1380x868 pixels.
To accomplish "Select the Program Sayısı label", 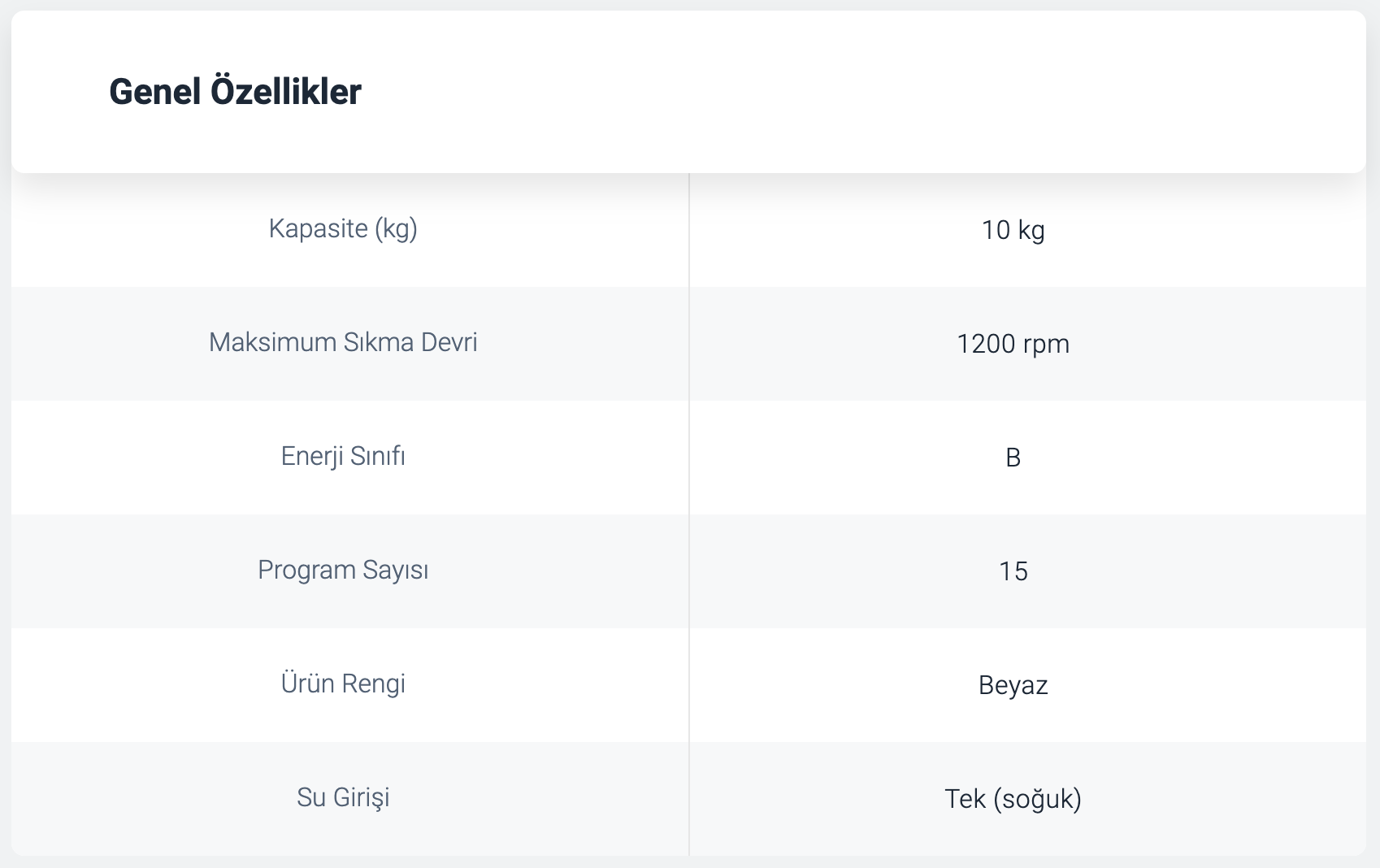I will (x=343, y=570).
